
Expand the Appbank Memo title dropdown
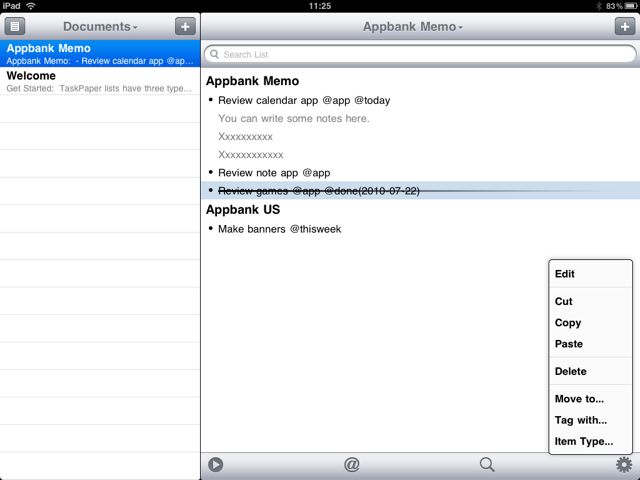click(413, 27)
